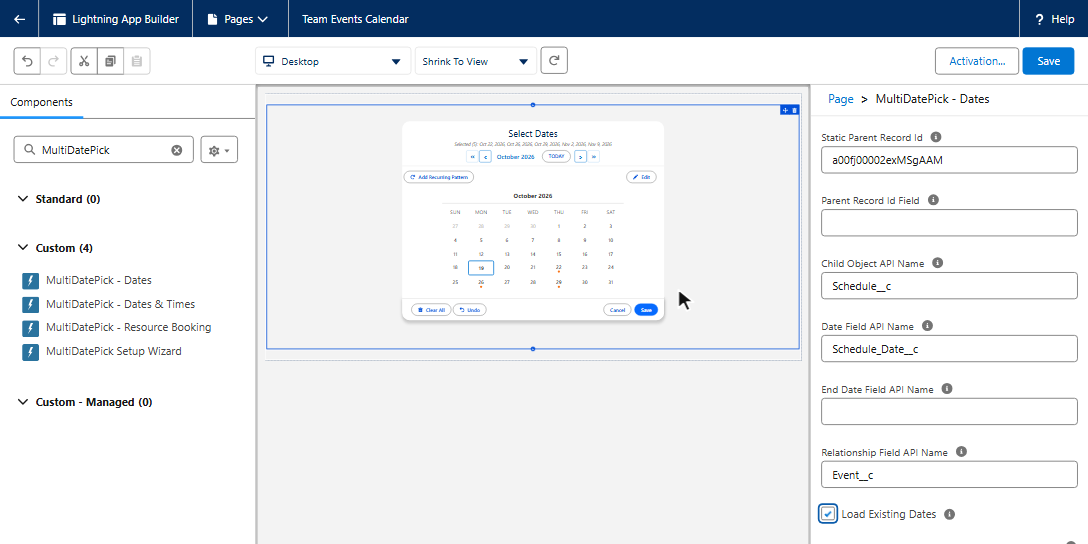The image size is (1088, 544).
Task: Show help for Load Existing Dates
Action: point(949,514)
